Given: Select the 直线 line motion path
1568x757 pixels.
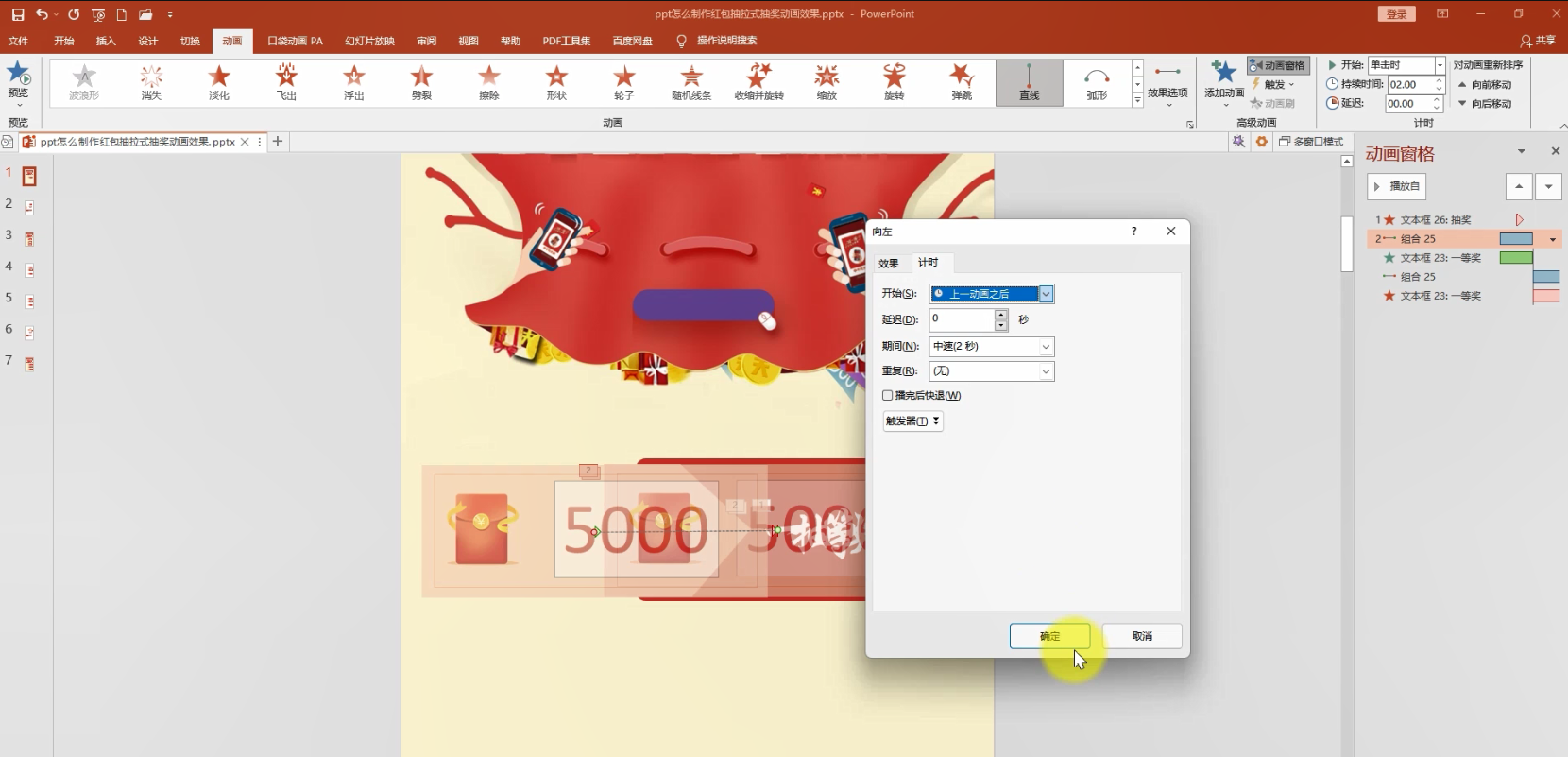Looking at the screenshot, I should tap(1030, 82).
